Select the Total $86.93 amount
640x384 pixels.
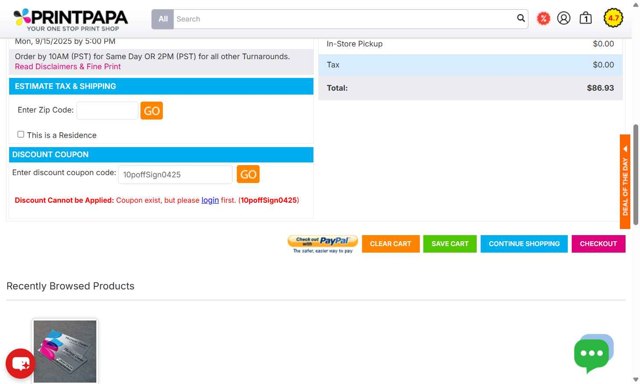point(600,88)
